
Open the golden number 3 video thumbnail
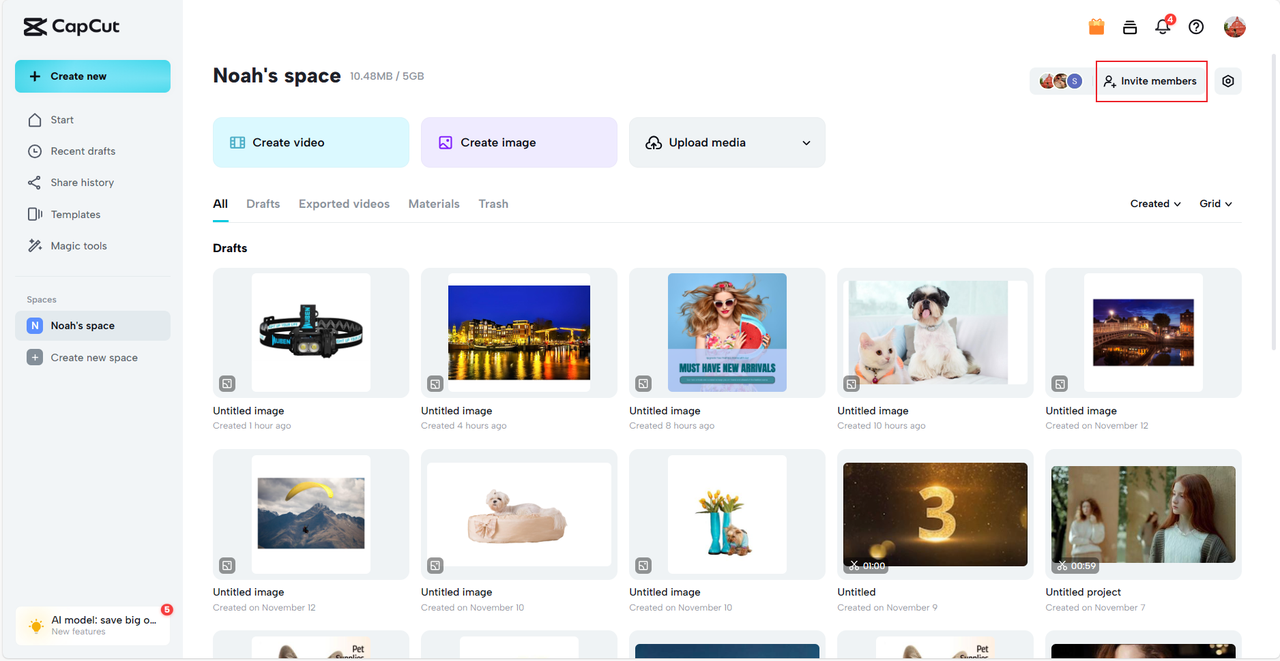(x=935, y=515)
